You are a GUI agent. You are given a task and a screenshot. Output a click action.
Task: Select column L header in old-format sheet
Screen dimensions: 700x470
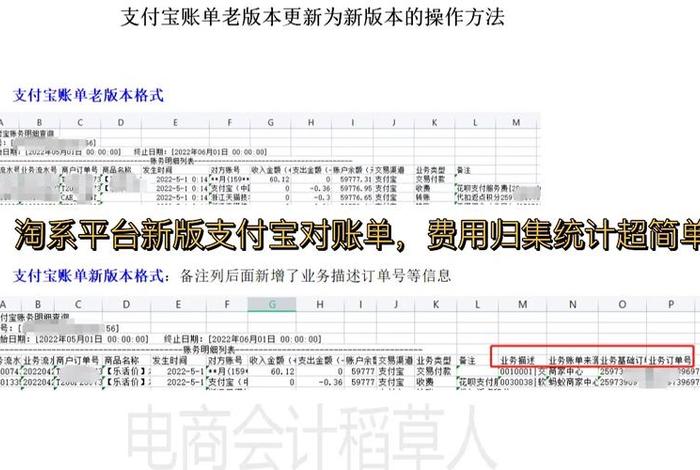475,122
